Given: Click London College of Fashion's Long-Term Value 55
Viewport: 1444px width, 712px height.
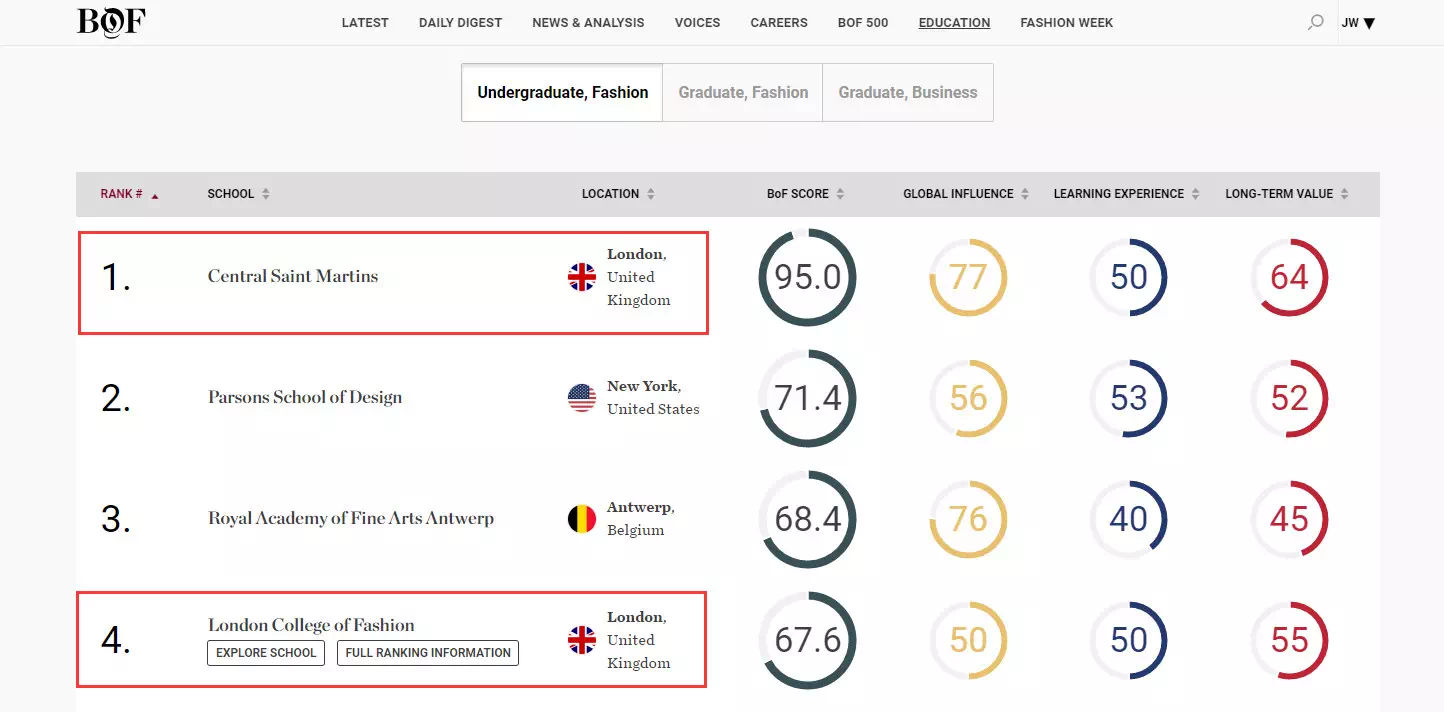Looking at the screenshot, I should tap(1289, 640).
